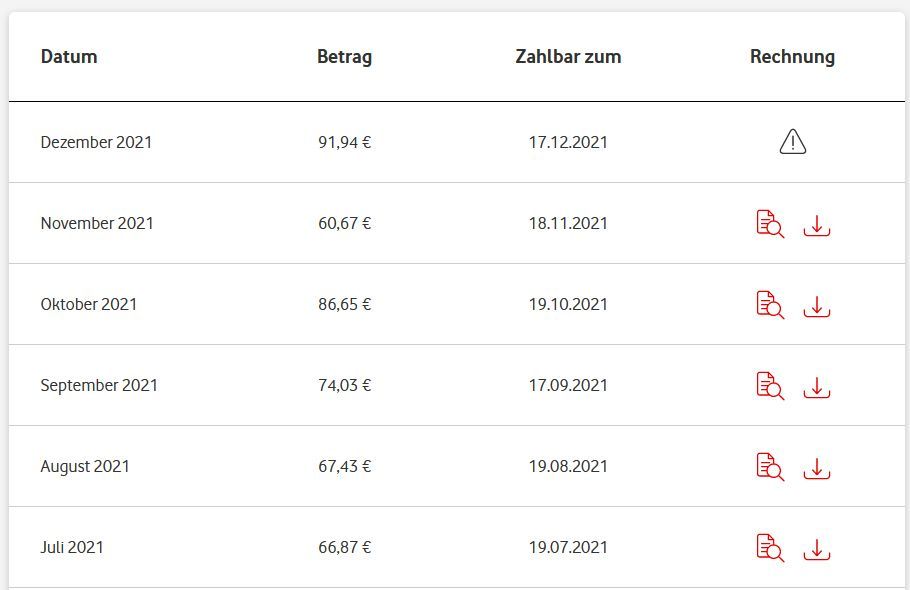Download the November 2021 invoice
The width and height of the screenshot is (910, 590).
[x=817, y=225]
